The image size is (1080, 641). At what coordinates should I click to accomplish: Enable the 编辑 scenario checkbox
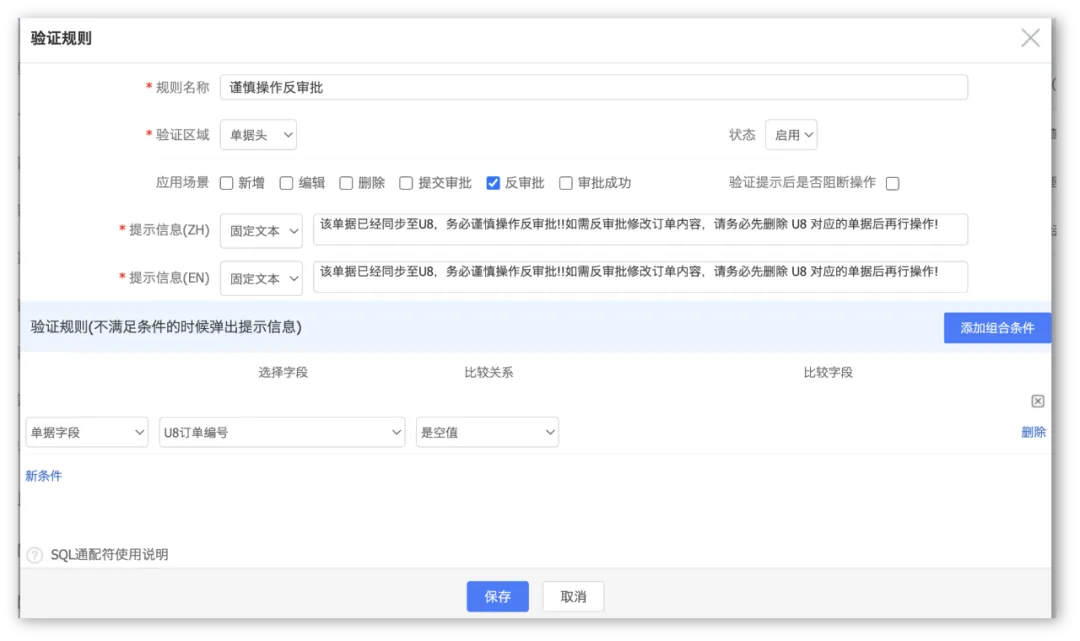(x=286, y=183)
